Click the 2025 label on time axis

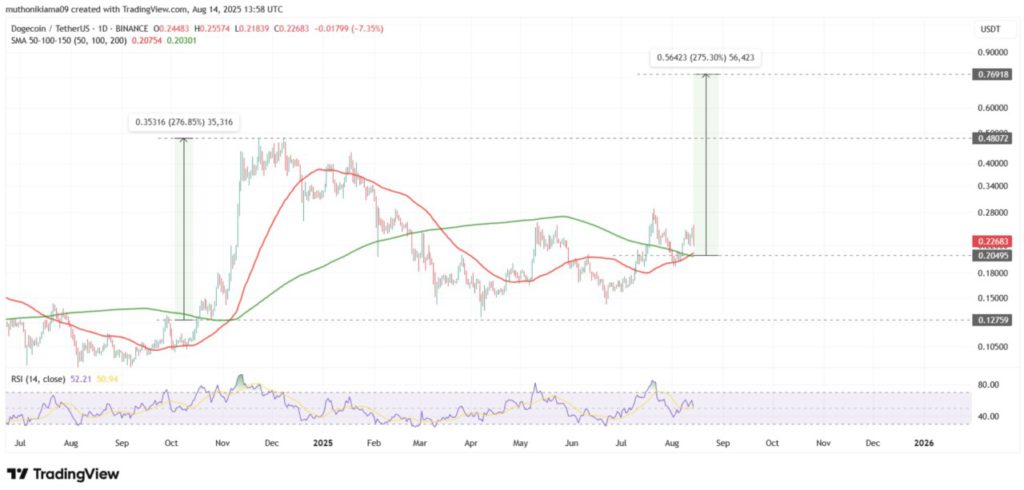[320, 440]
